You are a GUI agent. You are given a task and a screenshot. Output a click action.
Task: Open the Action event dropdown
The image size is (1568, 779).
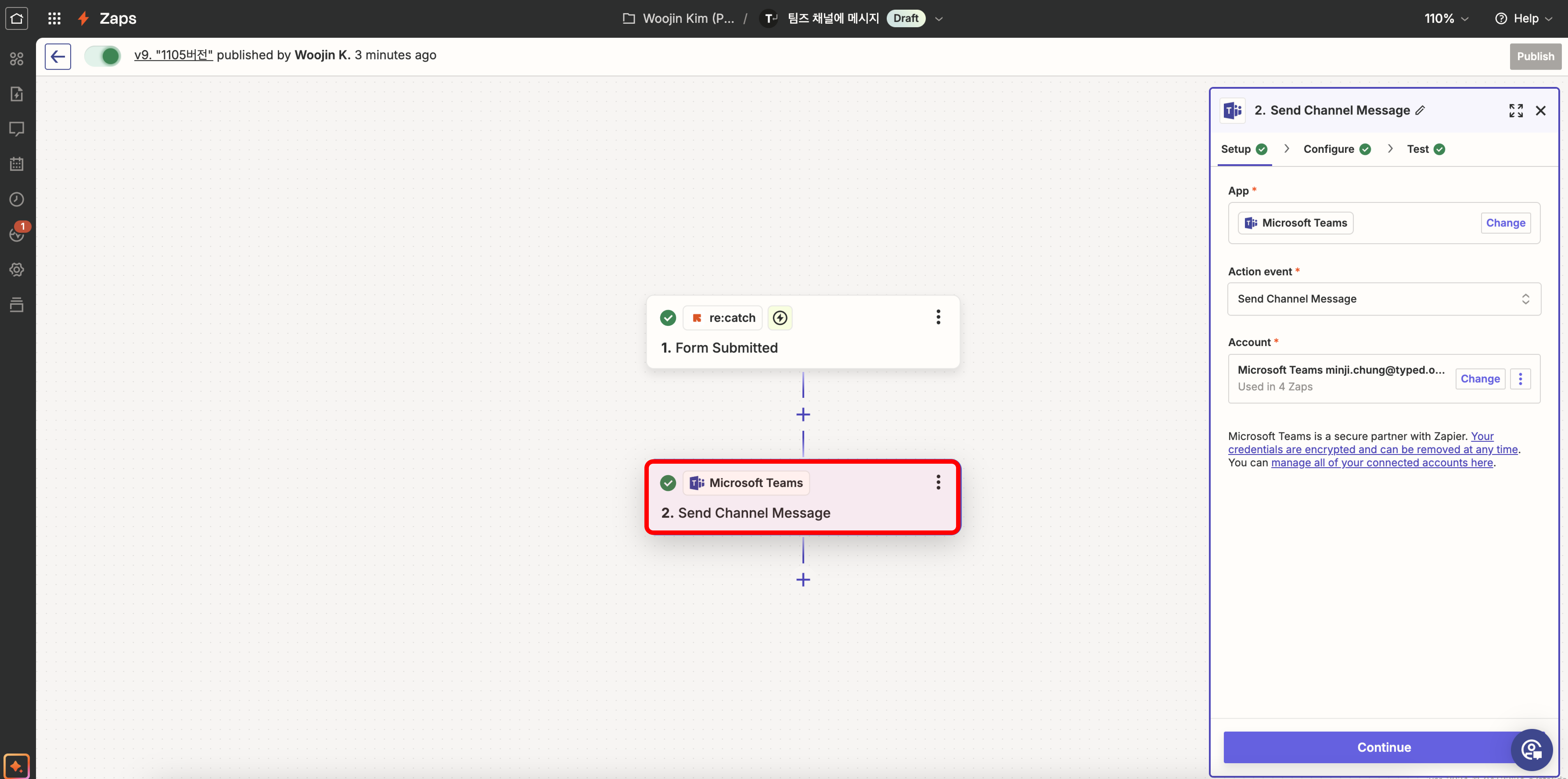pos(1384,298)
